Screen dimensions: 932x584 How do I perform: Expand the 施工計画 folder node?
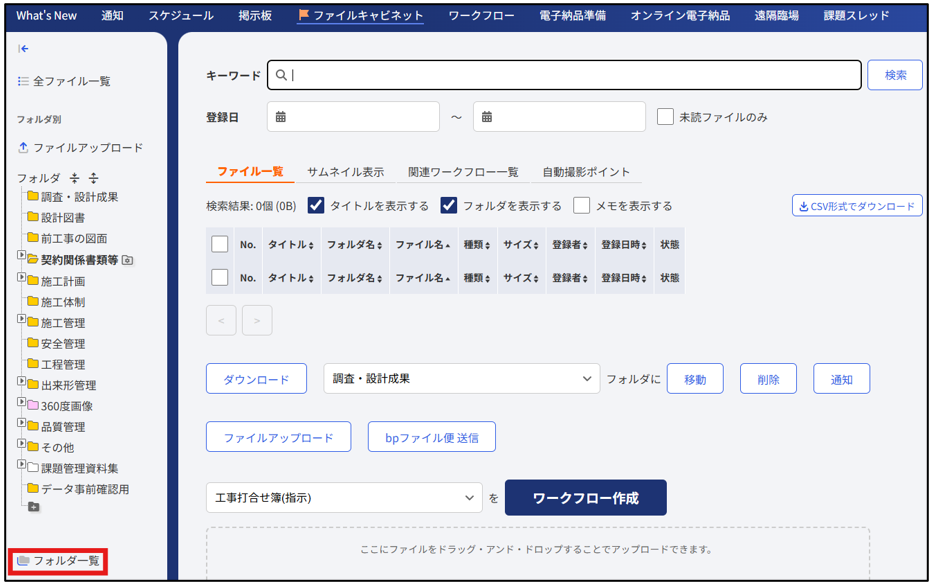[x=21, y=277]
